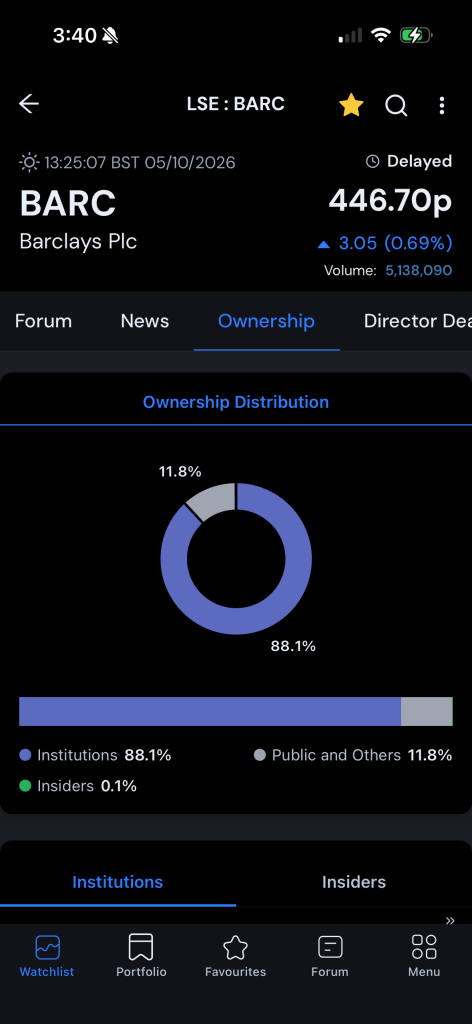Switch to the Institutions list tab

click(118, 882)
